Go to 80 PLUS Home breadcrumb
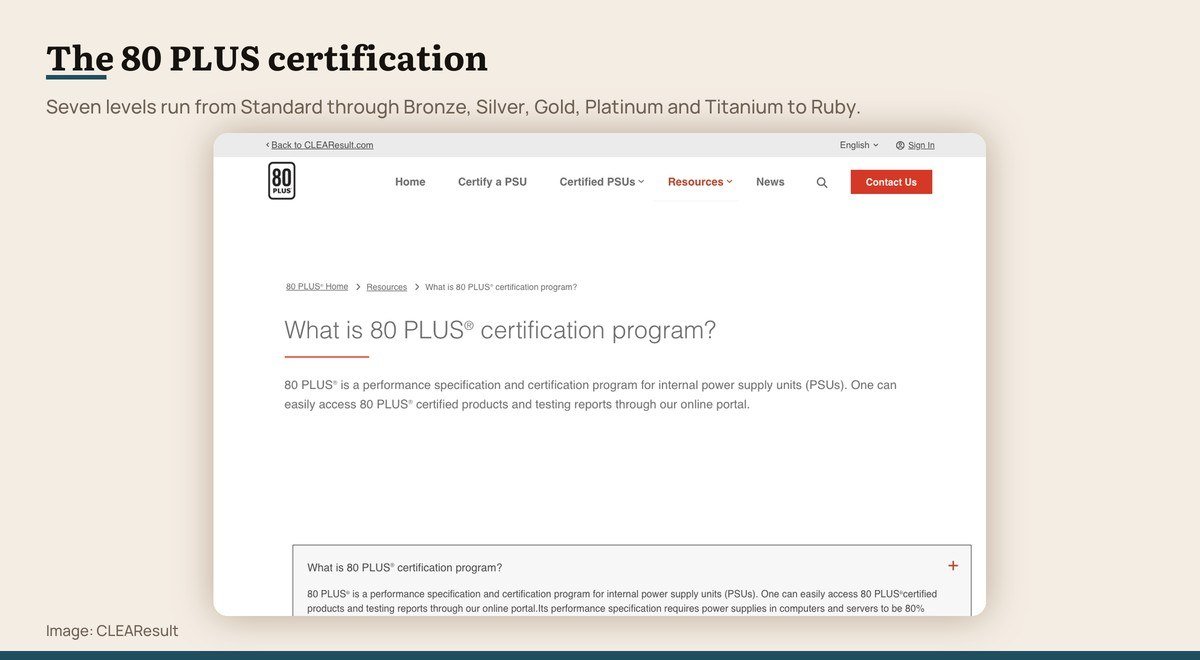The image size is (1200, 660). [317, 287]
